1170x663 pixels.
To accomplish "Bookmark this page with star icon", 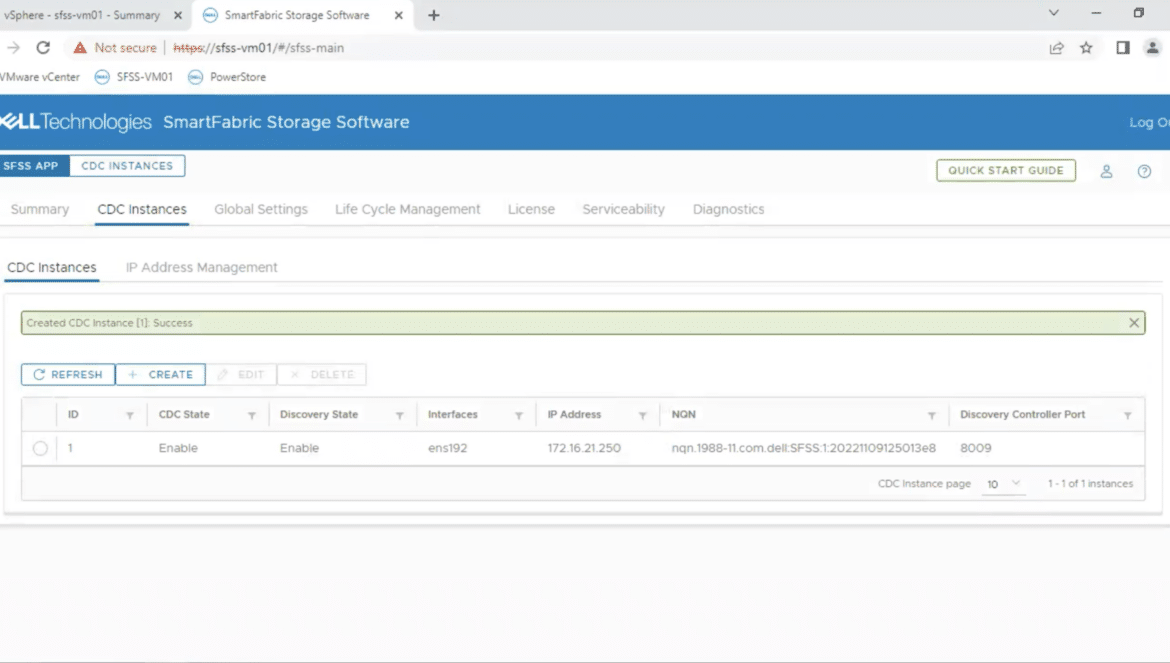I will [x=1086, y=48].
